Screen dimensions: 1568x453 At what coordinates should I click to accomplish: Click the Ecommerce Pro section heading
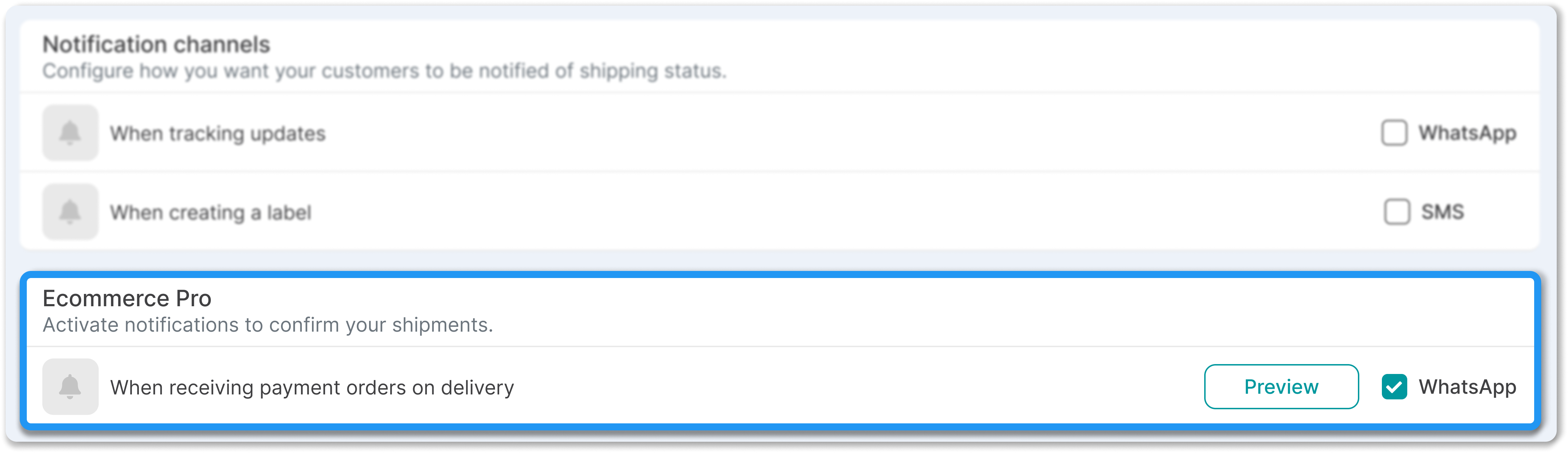point(127,298)
